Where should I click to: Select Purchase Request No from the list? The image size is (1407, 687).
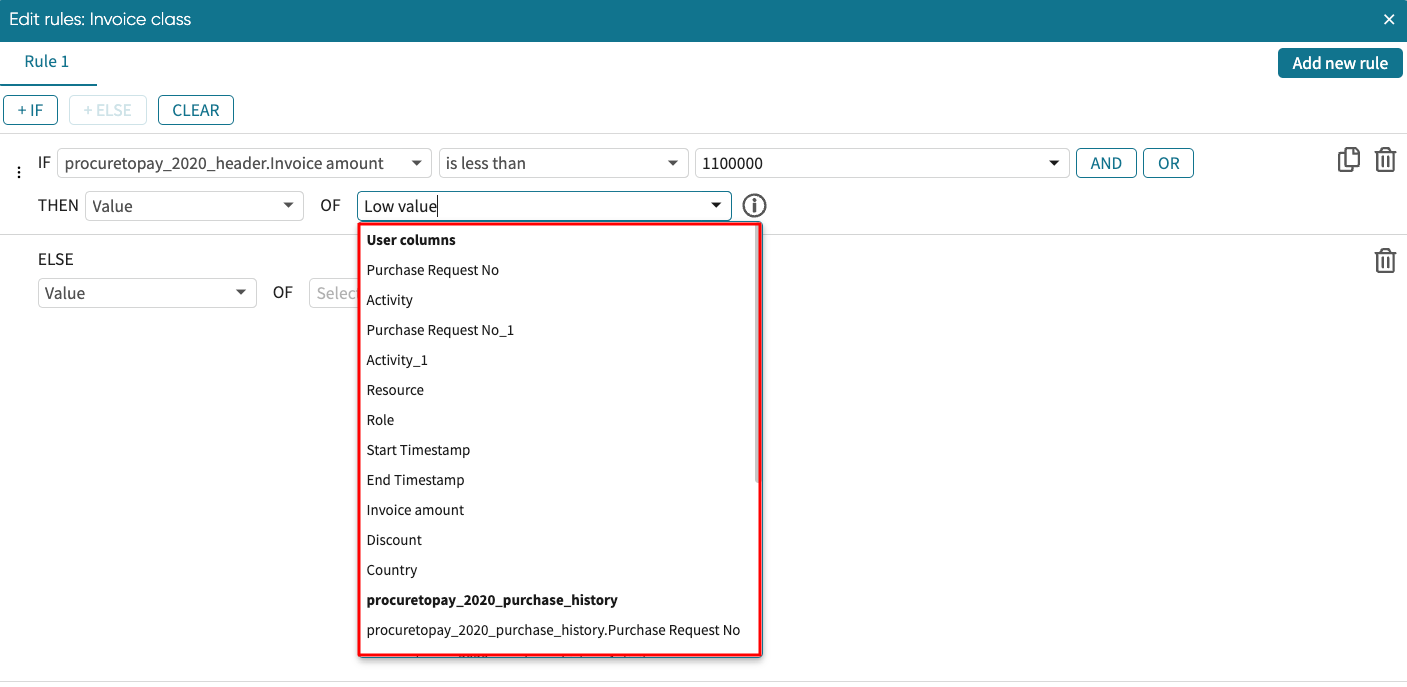[x=432, y=270]
